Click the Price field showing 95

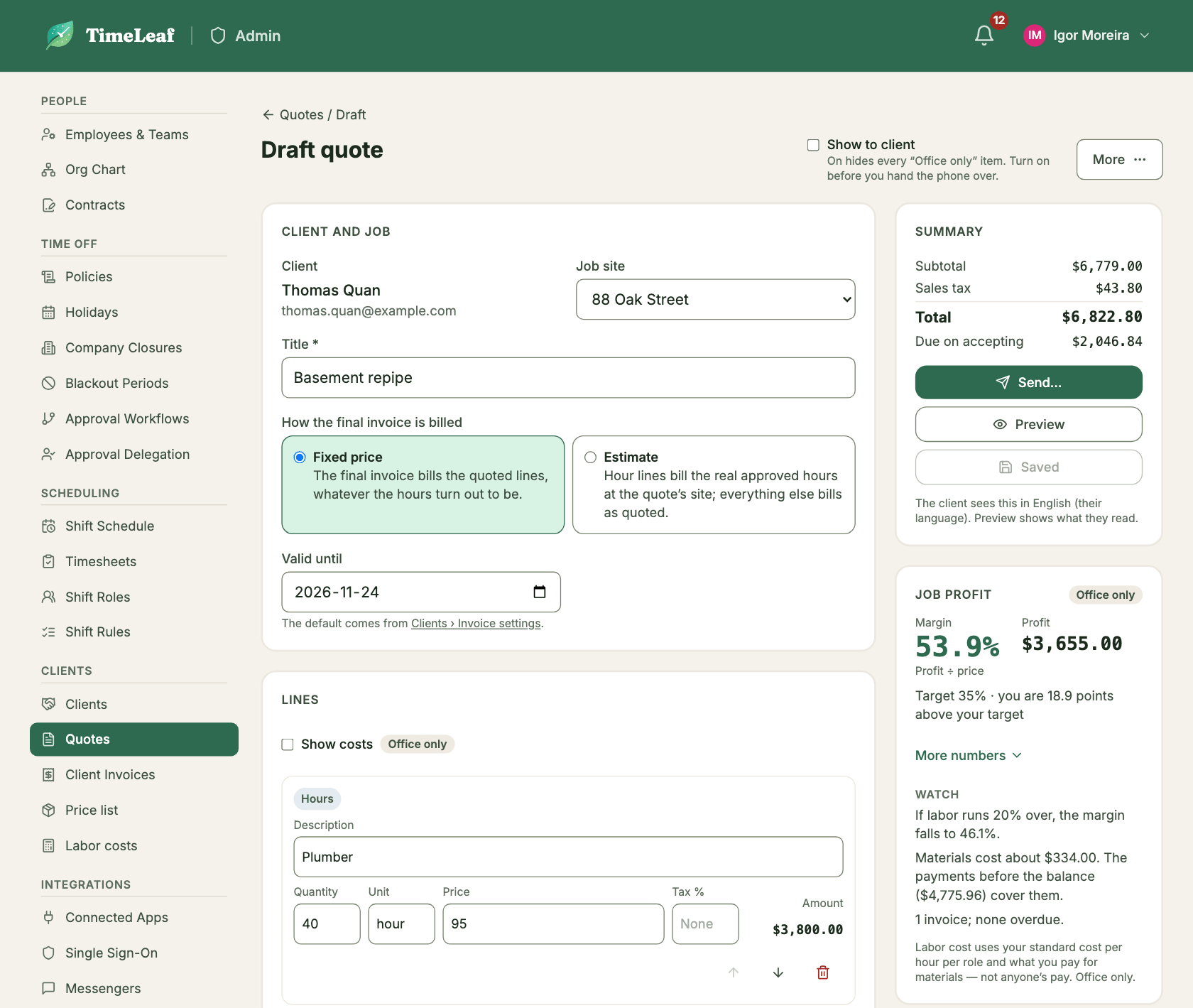[x=553, y=924]
